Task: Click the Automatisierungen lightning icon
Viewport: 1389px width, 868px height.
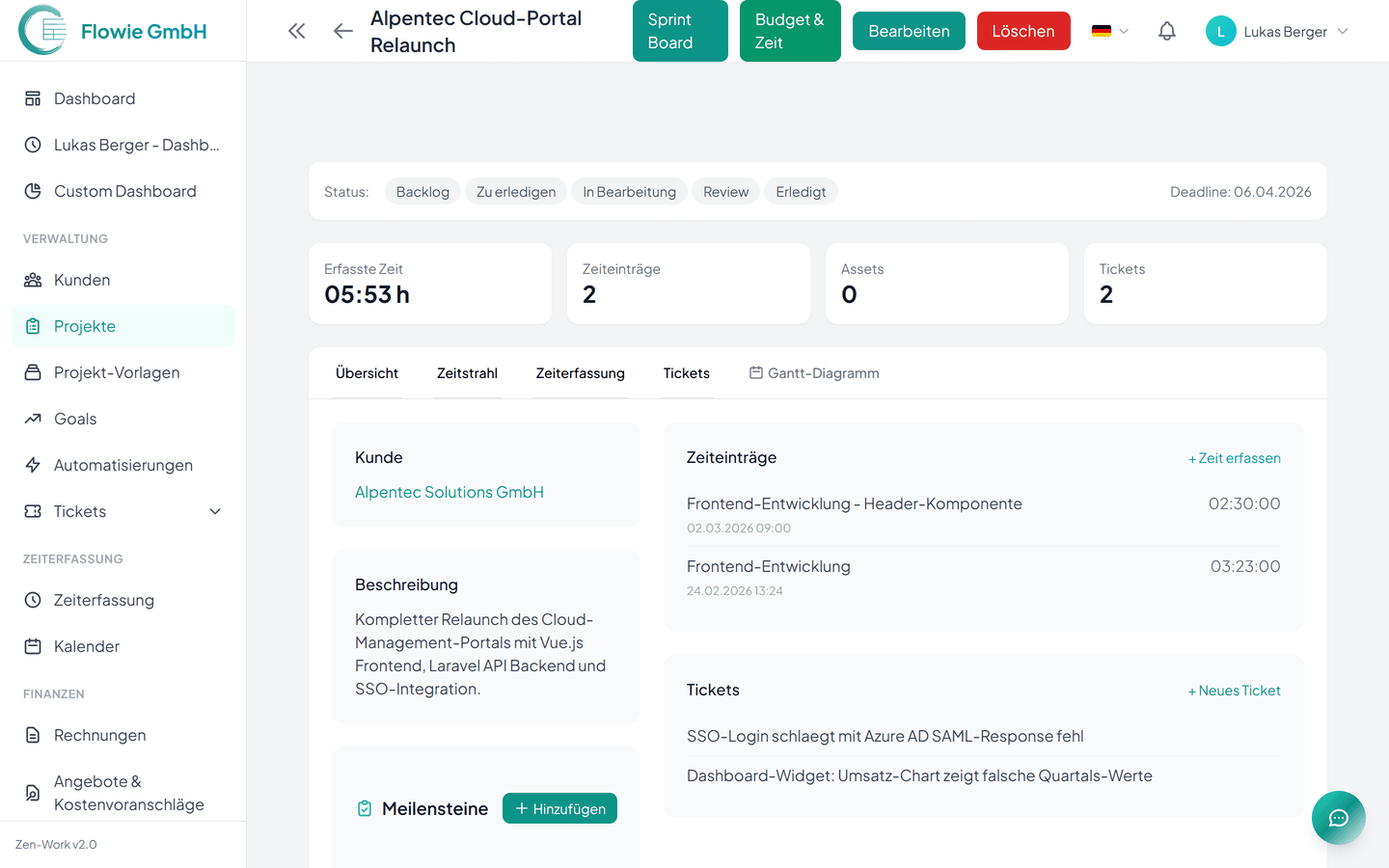Action: pyautogui.click(x=33, y=465)
